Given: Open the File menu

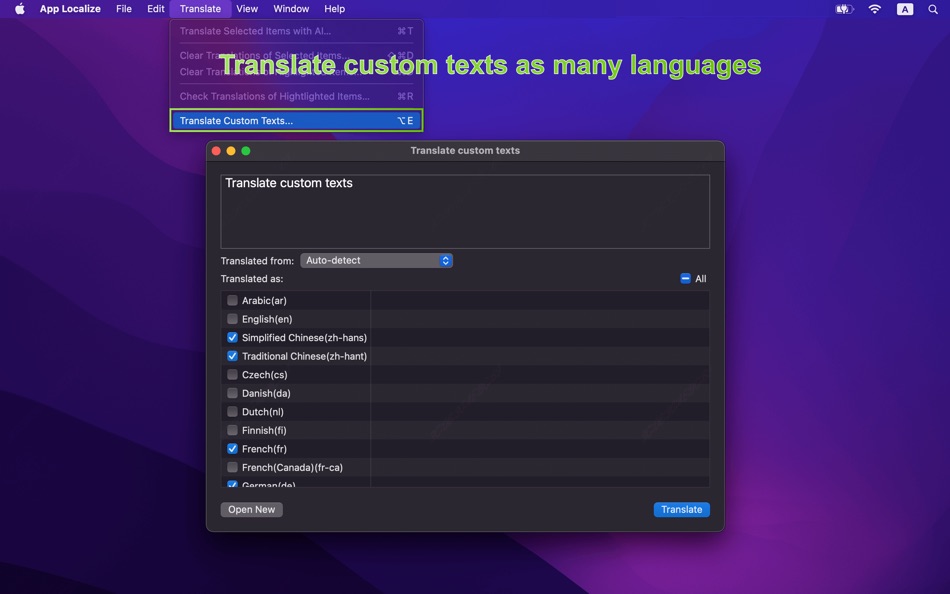Looking at the screenshot, I should pos(124,8).
